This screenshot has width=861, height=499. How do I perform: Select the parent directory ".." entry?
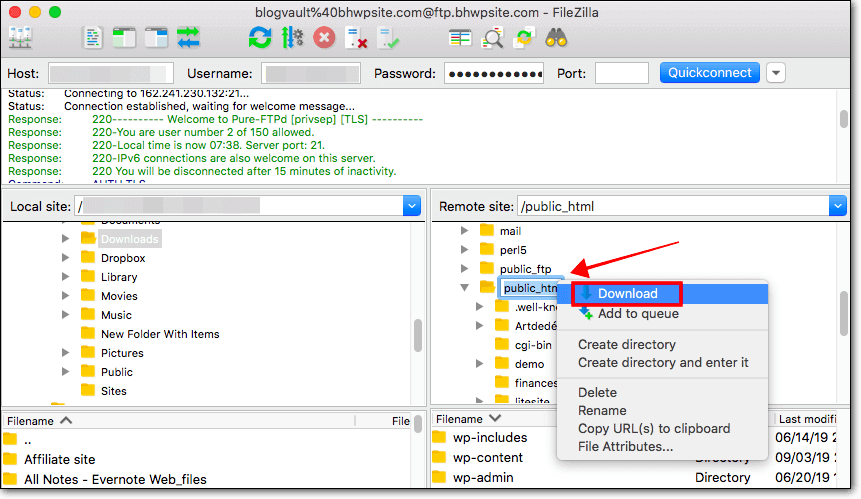27,440
